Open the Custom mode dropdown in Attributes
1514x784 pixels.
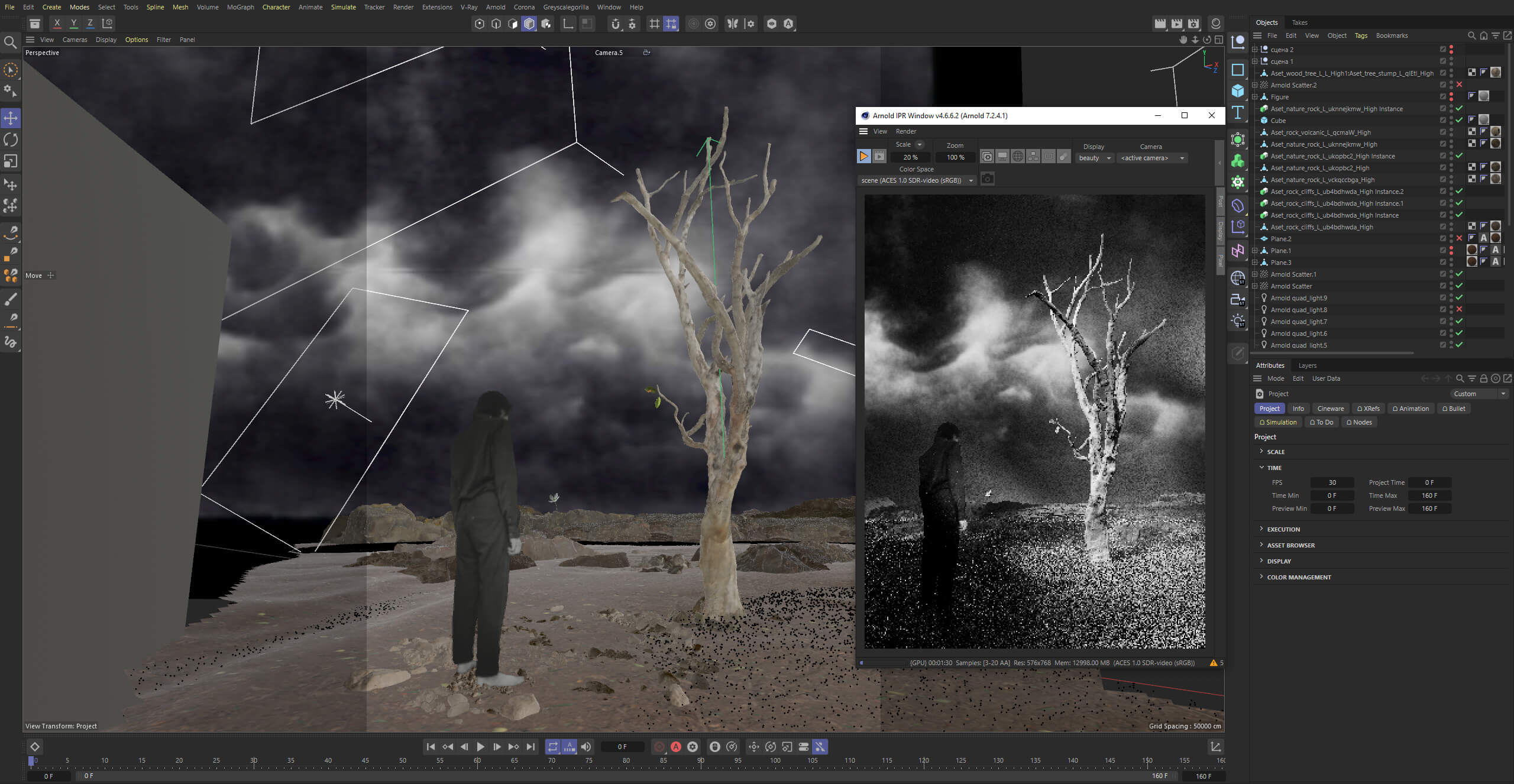(1479, 394)
